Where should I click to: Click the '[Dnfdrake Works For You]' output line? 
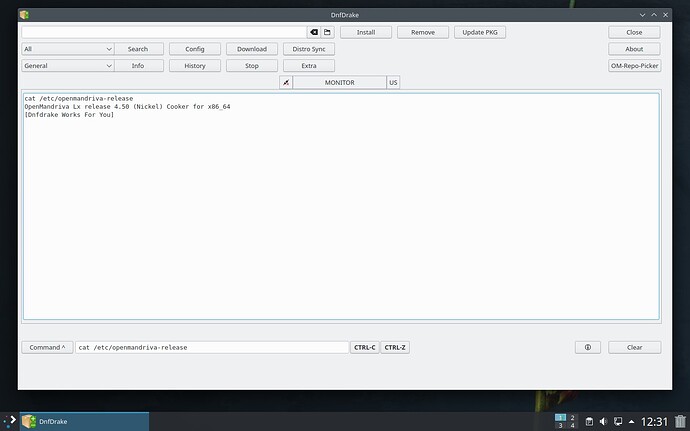(69, 114)
